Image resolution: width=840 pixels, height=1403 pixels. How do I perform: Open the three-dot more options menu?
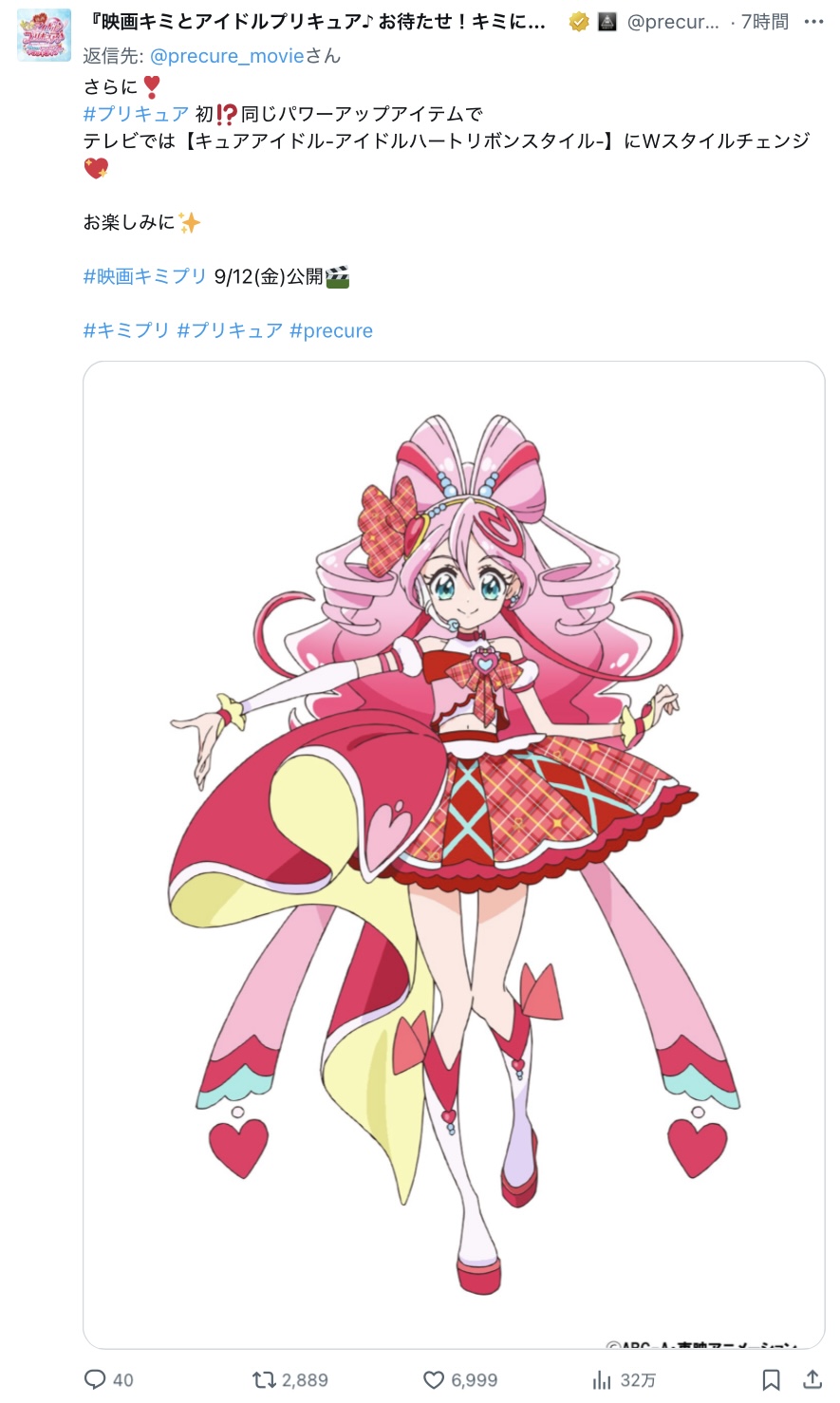point(813,22)
